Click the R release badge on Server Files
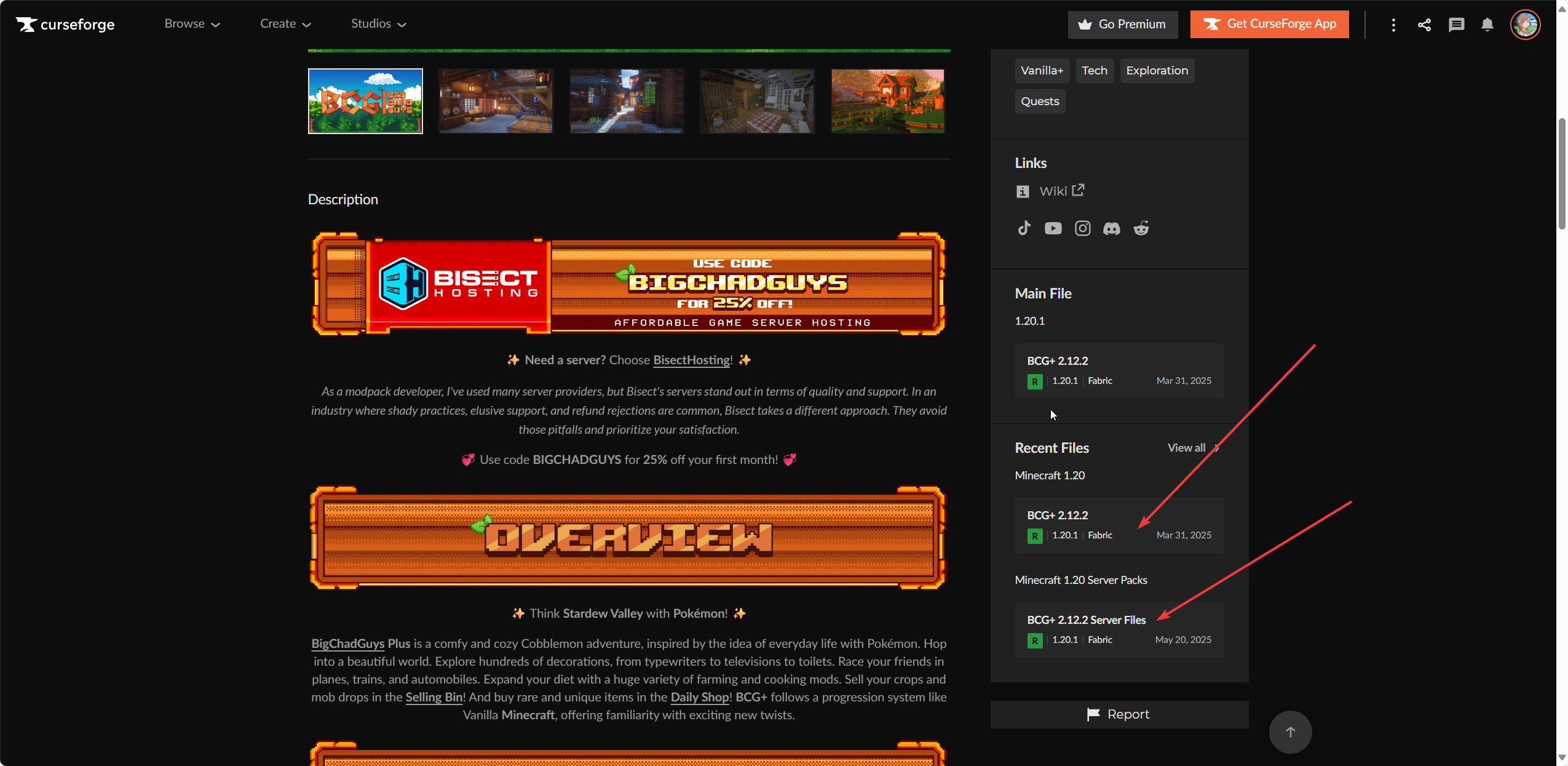Image resolution: width=1568 pixels, height=766 pixels. (1035, 640)
